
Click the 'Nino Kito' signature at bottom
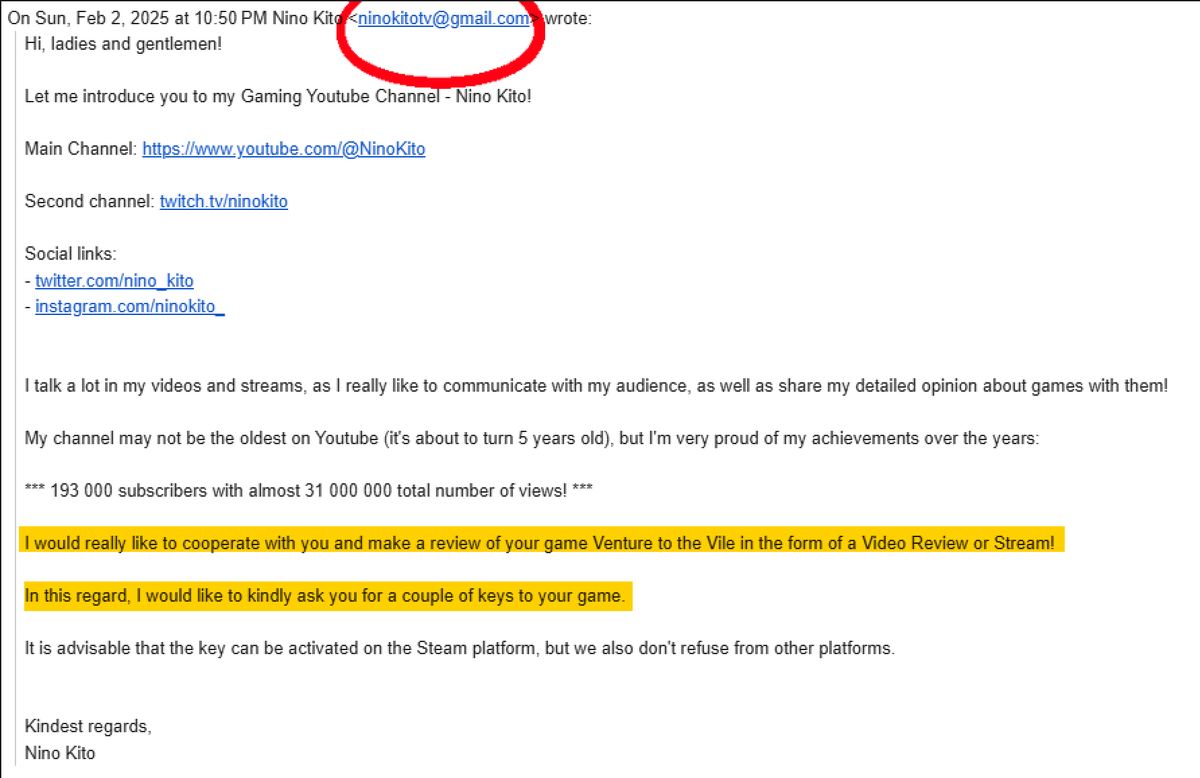click(60, 753)
